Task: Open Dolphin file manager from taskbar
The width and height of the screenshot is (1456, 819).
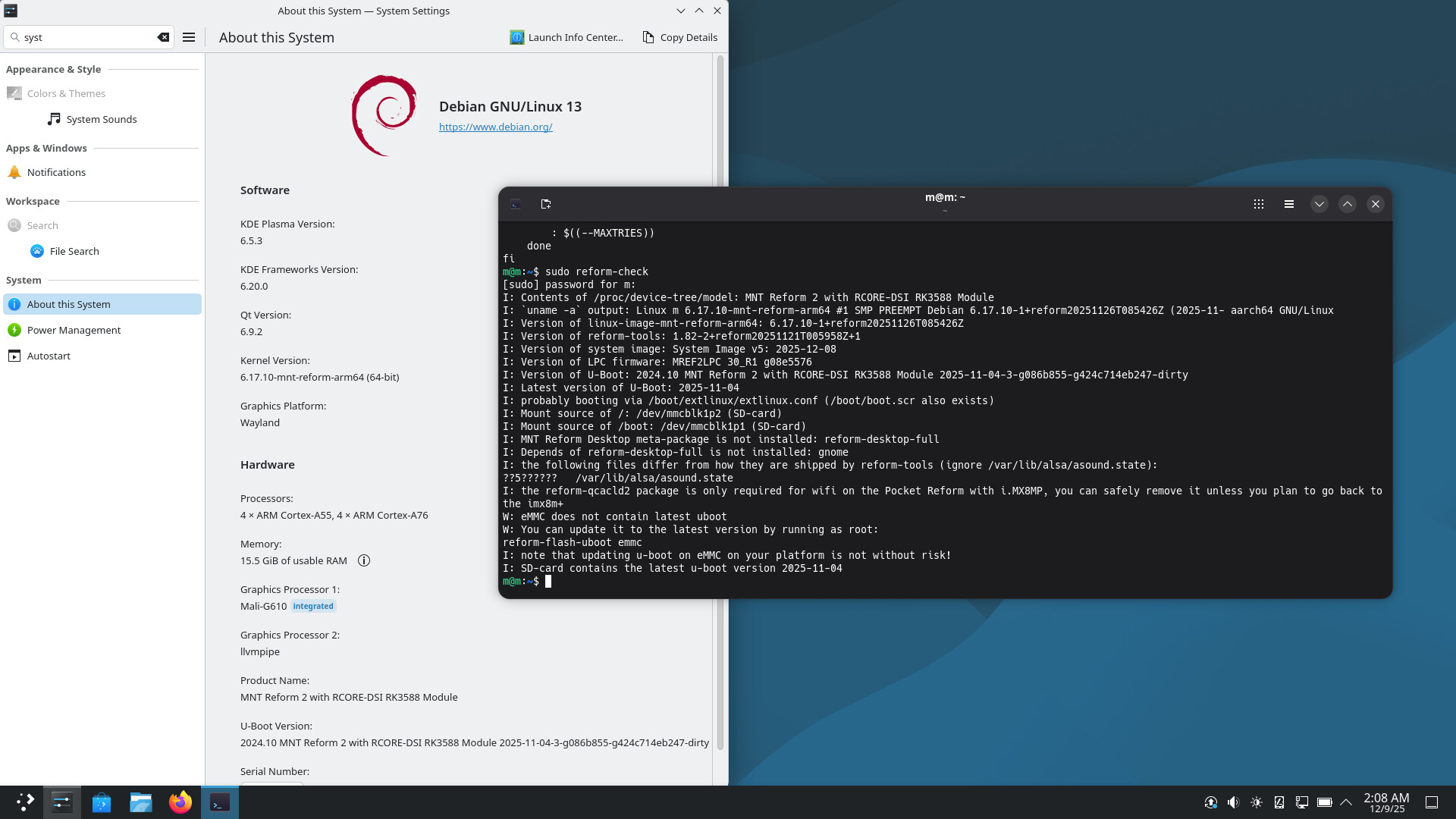Action: point(141,802)
